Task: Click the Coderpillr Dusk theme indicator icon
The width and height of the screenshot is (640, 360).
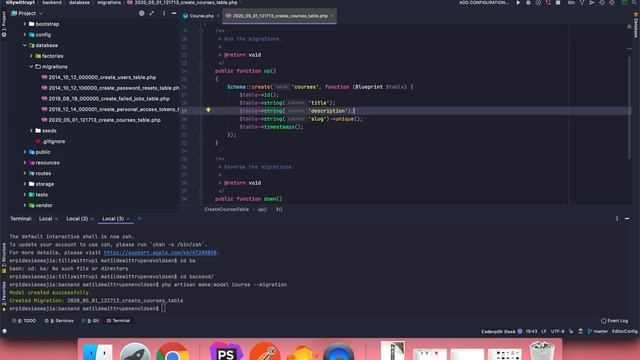Action: coord(520,331)
